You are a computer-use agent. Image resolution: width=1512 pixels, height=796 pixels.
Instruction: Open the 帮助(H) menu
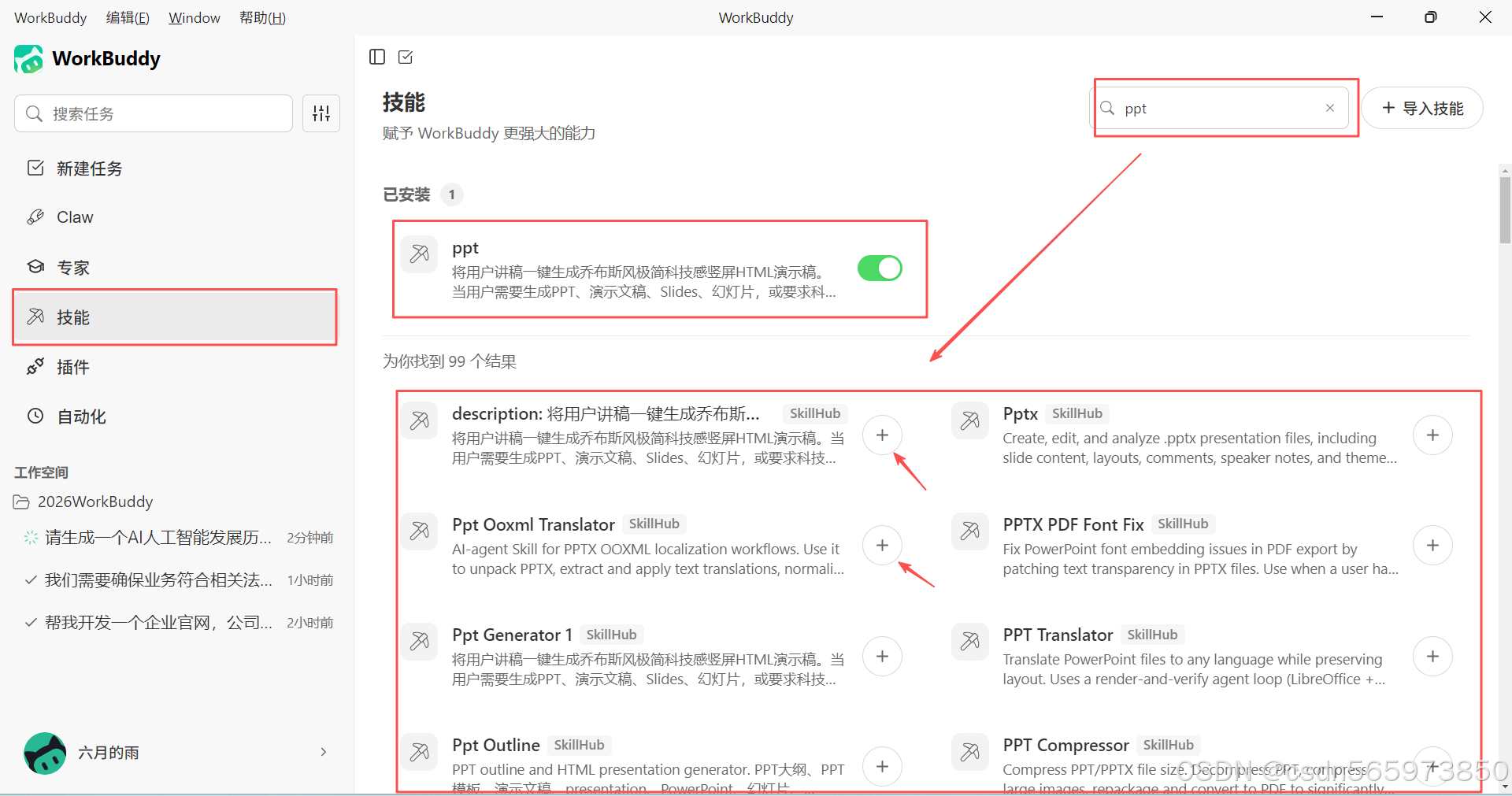point(262,17)
